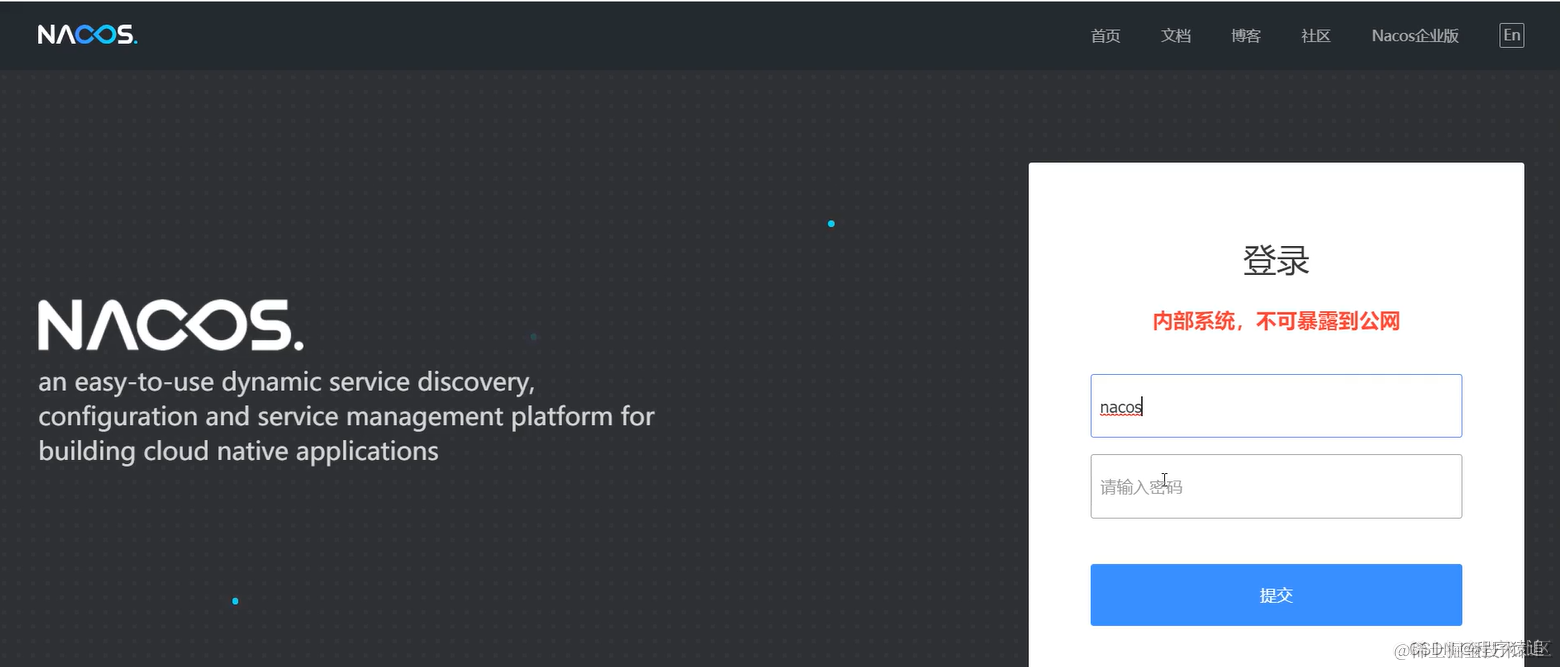Submit login with the 提交 button

click(x=1276, y=595)
